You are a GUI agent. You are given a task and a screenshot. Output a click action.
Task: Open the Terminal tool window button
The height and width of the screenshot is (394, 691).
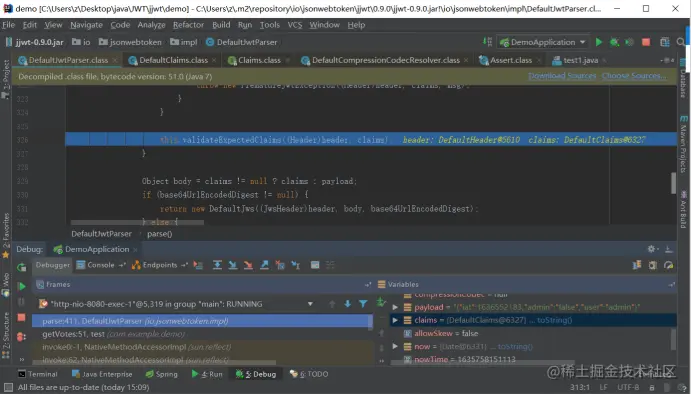(38, 374)
